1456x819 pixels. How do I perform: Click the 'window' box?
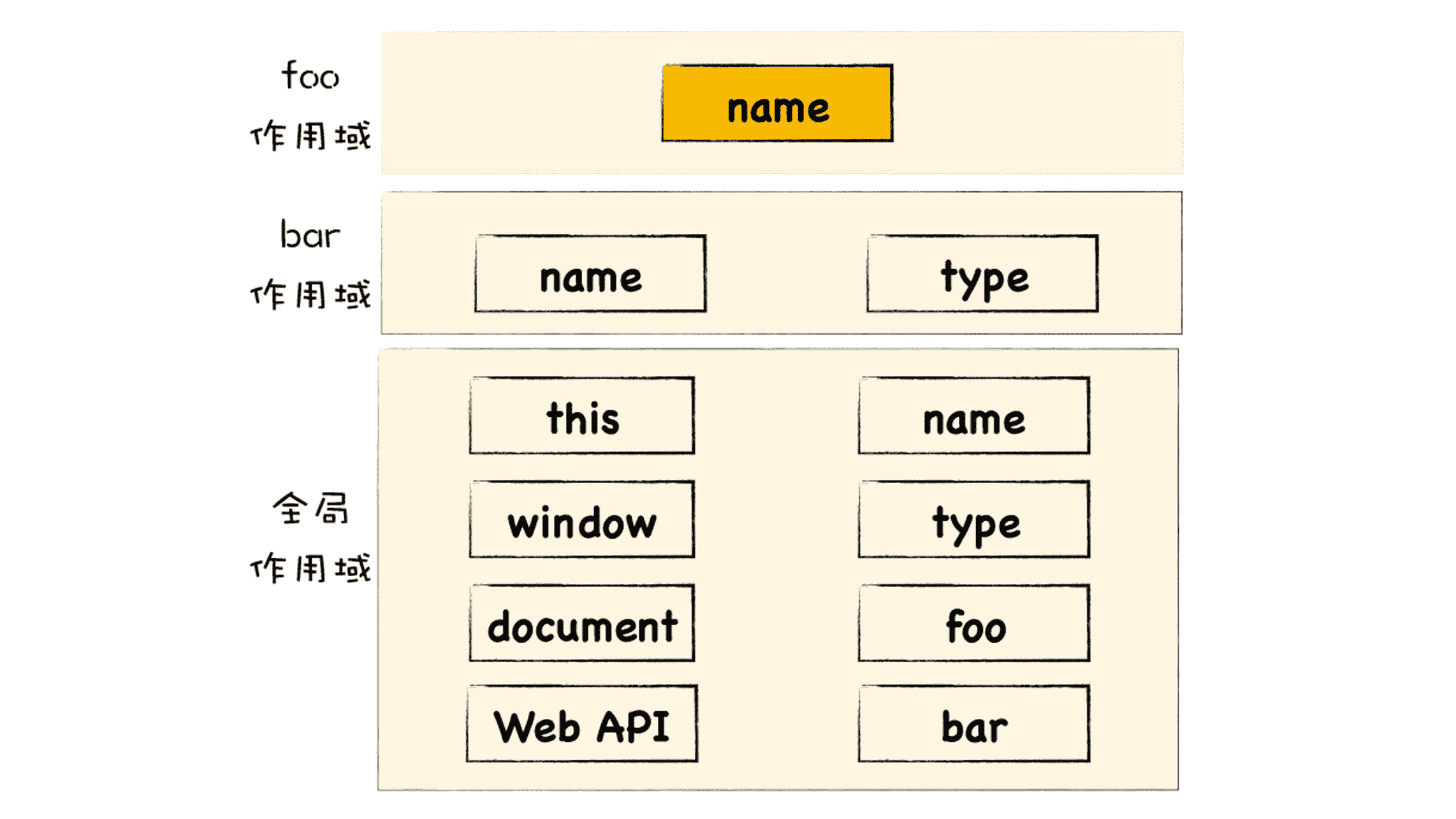581,519
